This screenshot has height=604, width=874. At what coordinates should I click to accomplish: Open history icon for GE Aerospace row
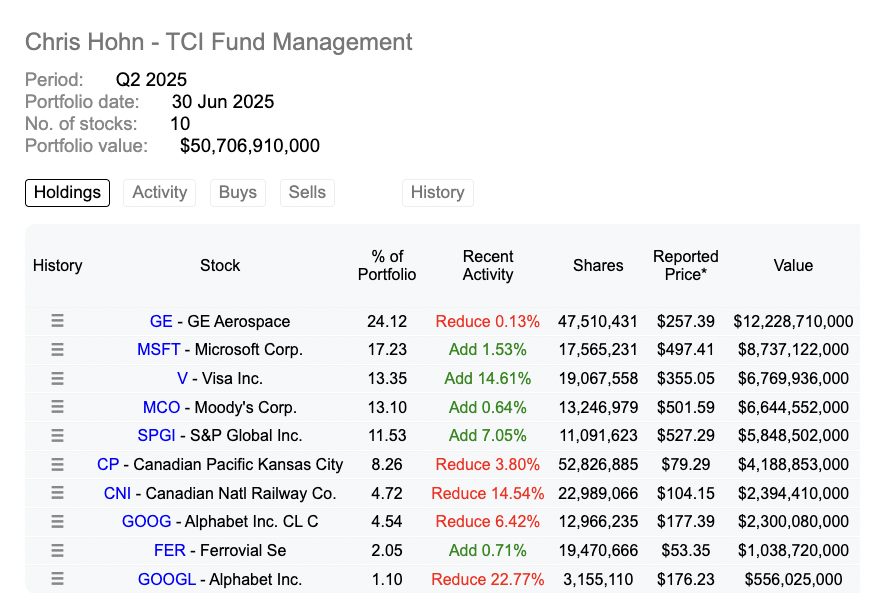(57, 321)
